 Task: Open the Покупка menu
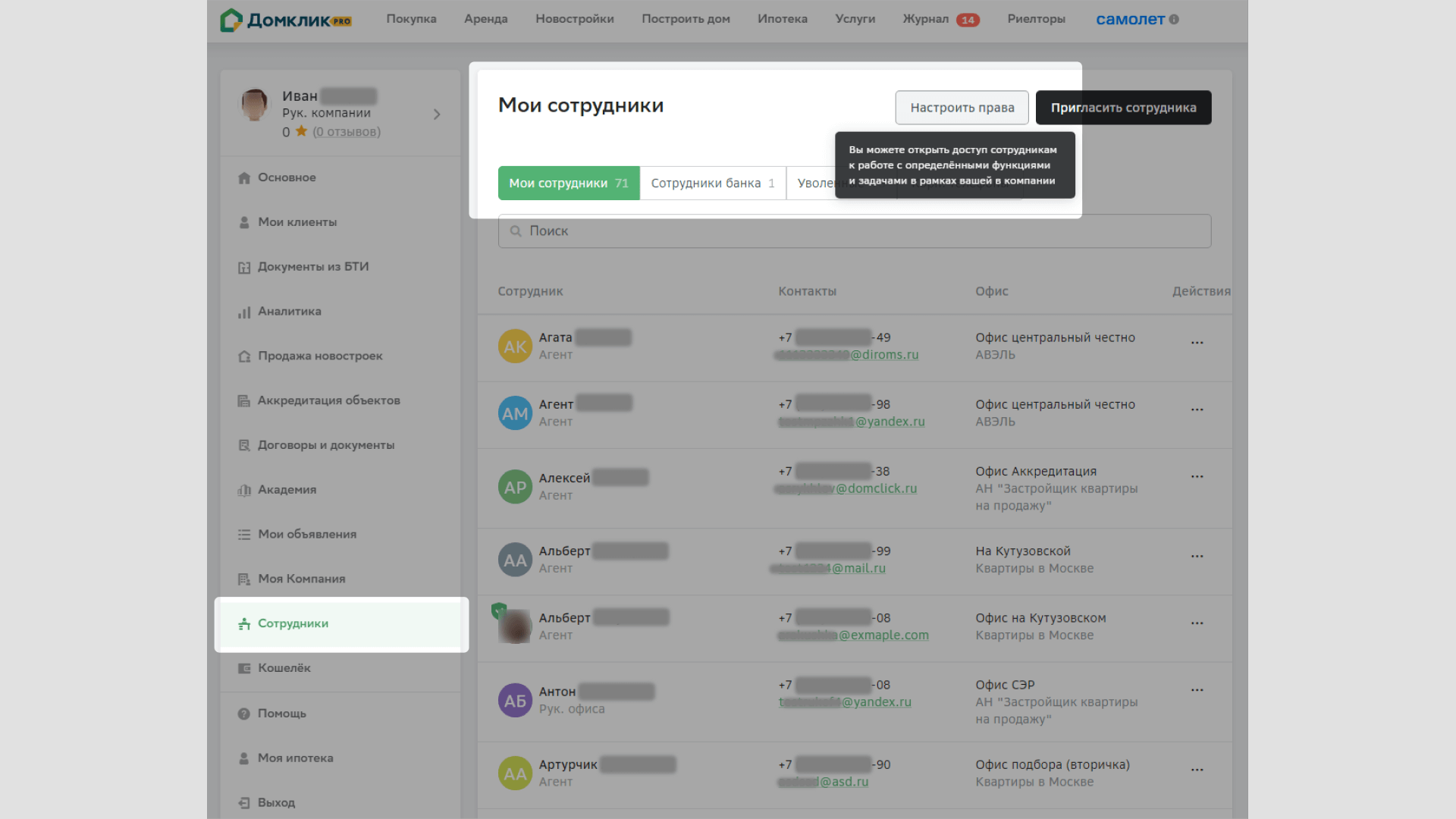point(411,19)
